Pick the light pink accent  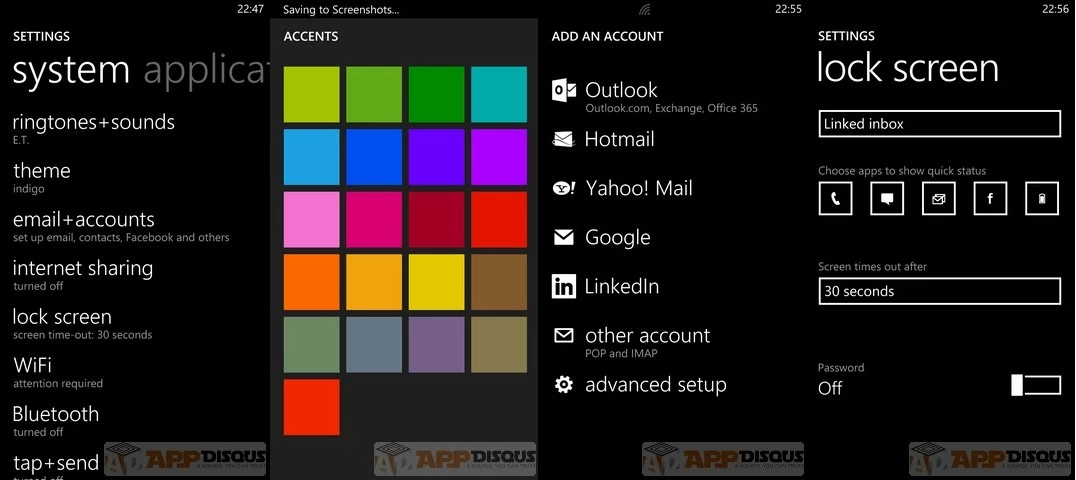tap(312, 220)
